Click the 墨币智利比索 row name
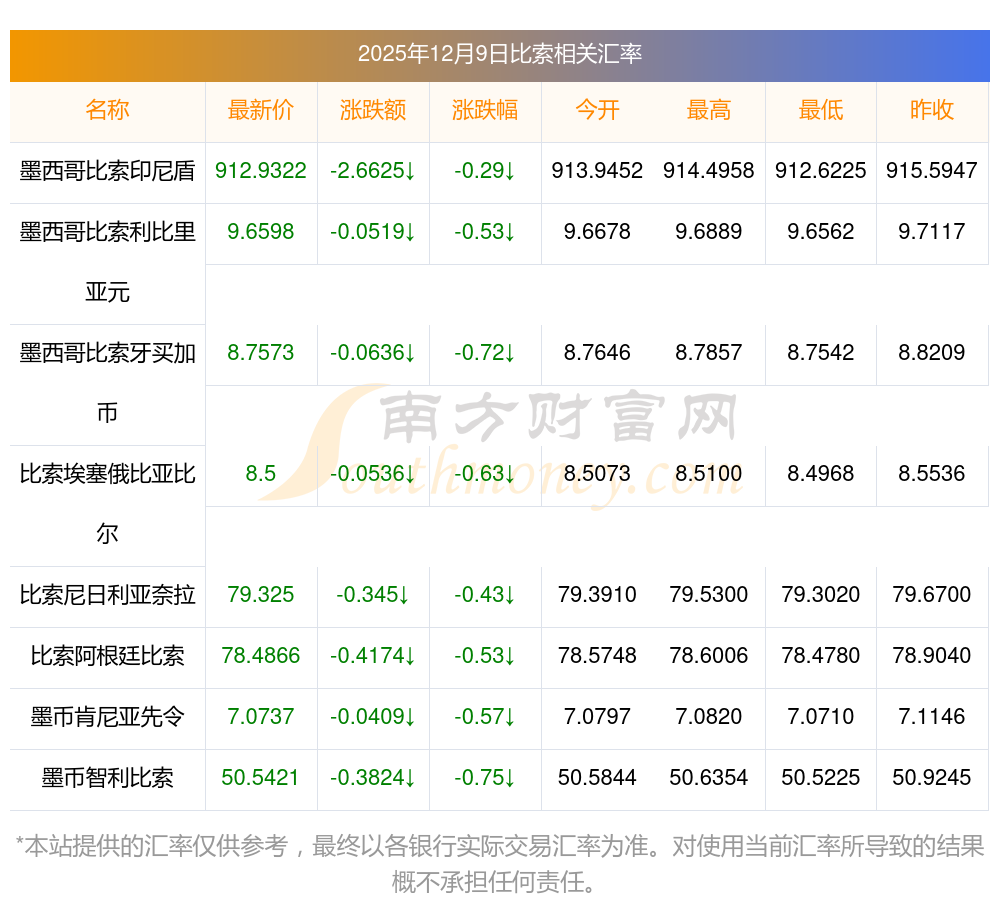The width and height of the screenshot is (1000, 913). point(107,778)
